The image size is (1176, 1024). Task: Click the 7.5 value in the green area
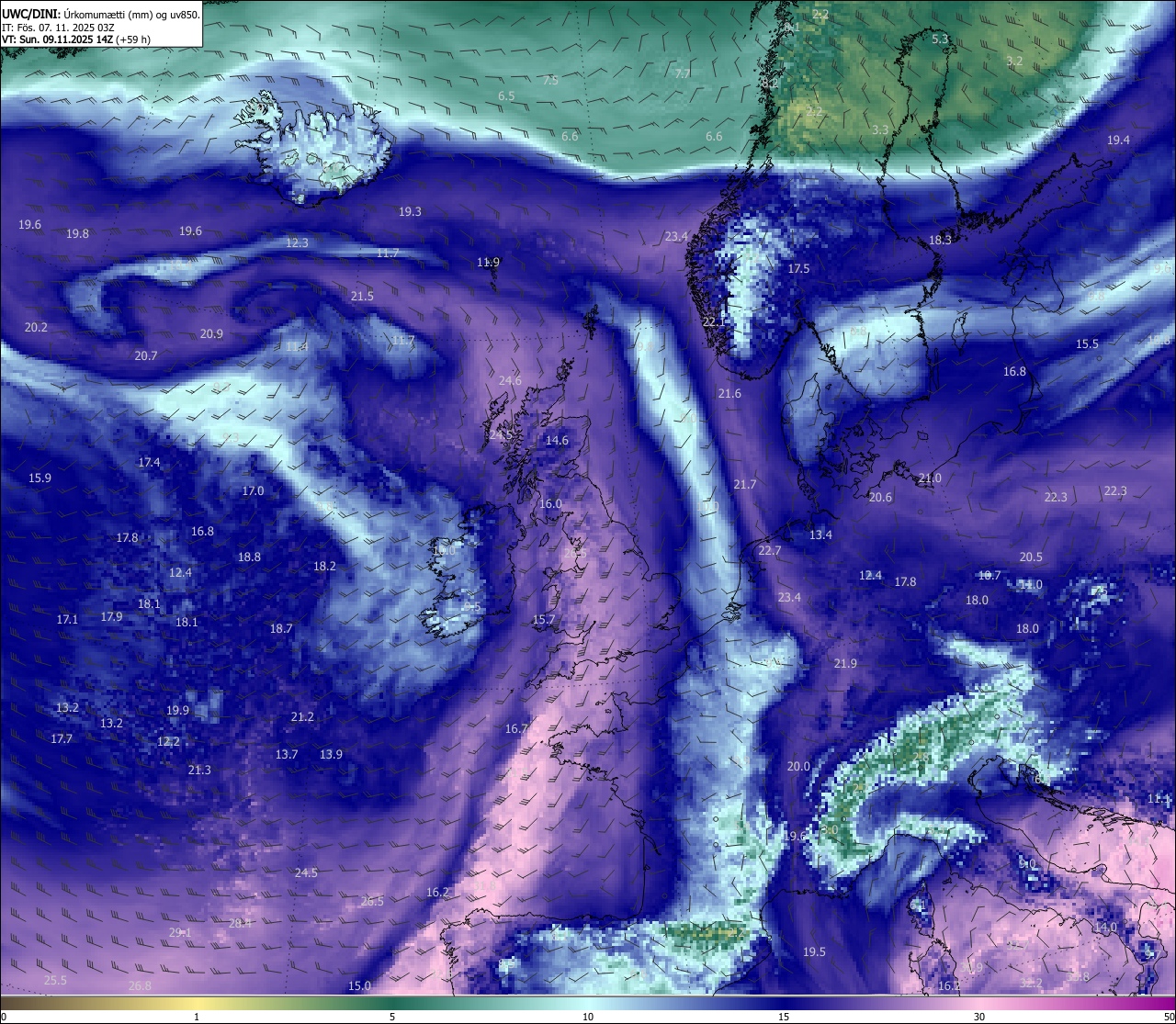click(550, 81)
